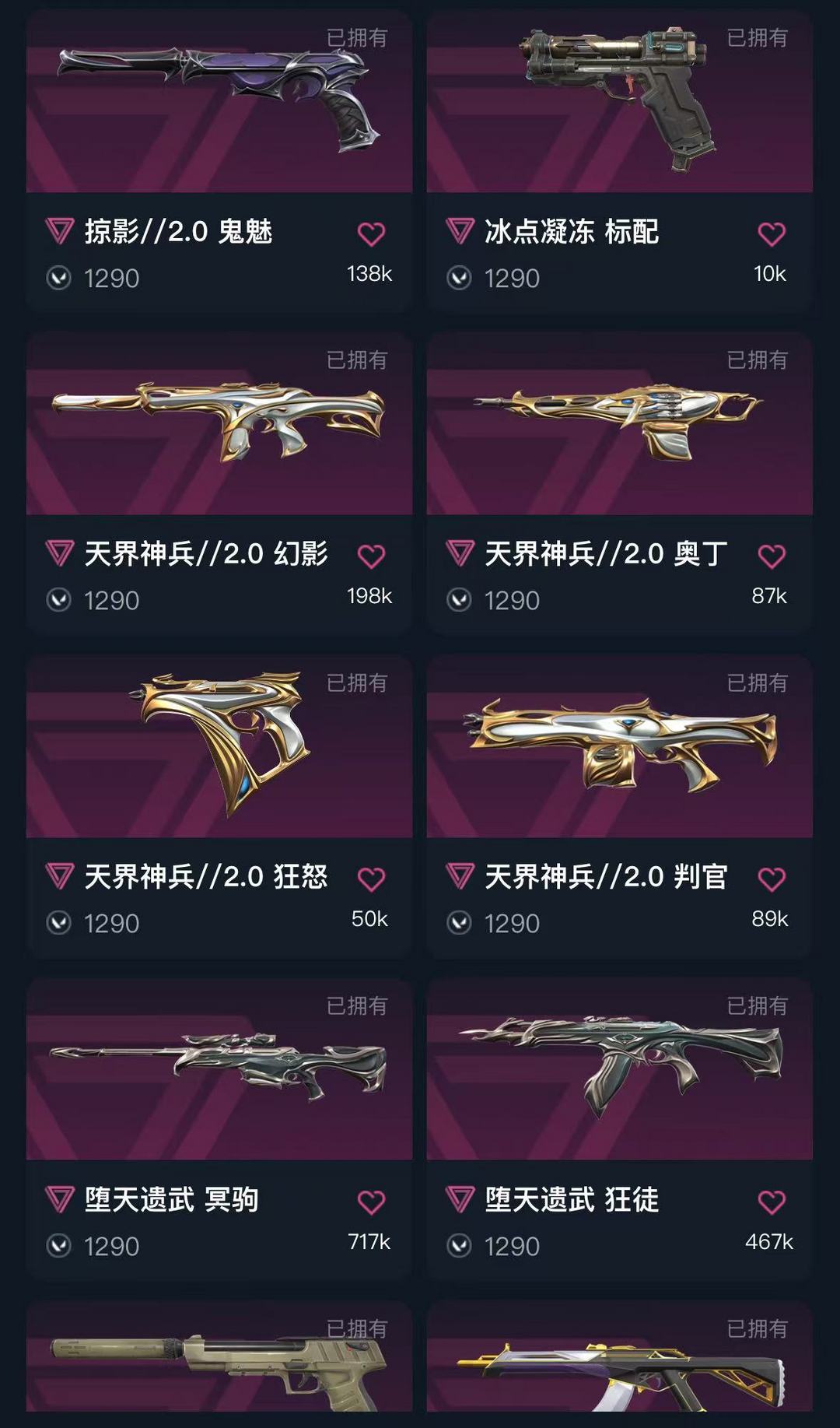The width and height of the screenshot is (840, 1428).
Task: Like the 天界神兵//2.0 狂怒 skin
Action: [x=371, y=879]
